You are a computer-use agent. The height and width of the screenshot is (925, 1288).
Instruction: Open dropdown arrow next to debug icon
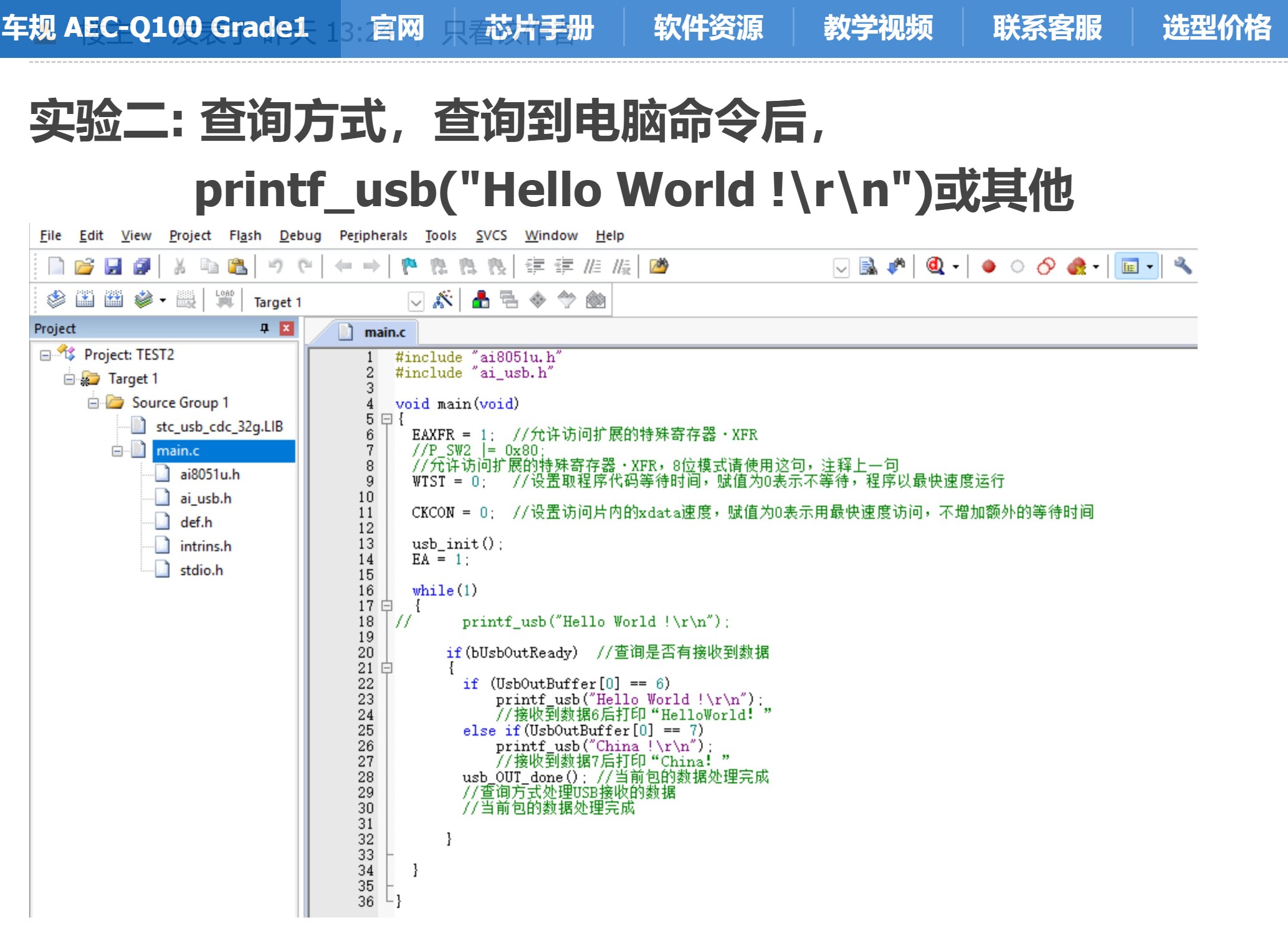[955, 267]
